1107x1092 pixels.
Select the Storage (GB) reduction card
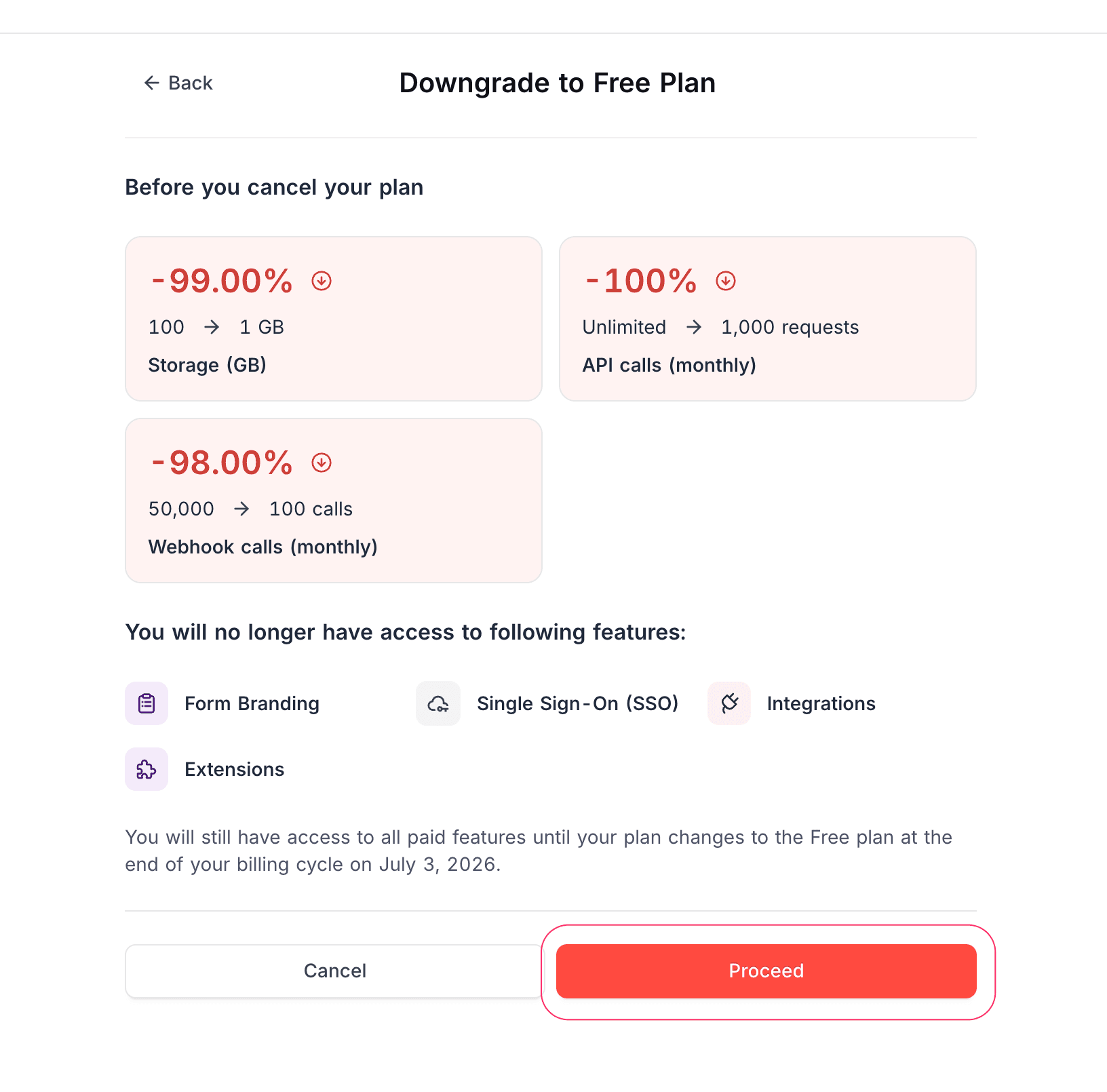(333, 318)
